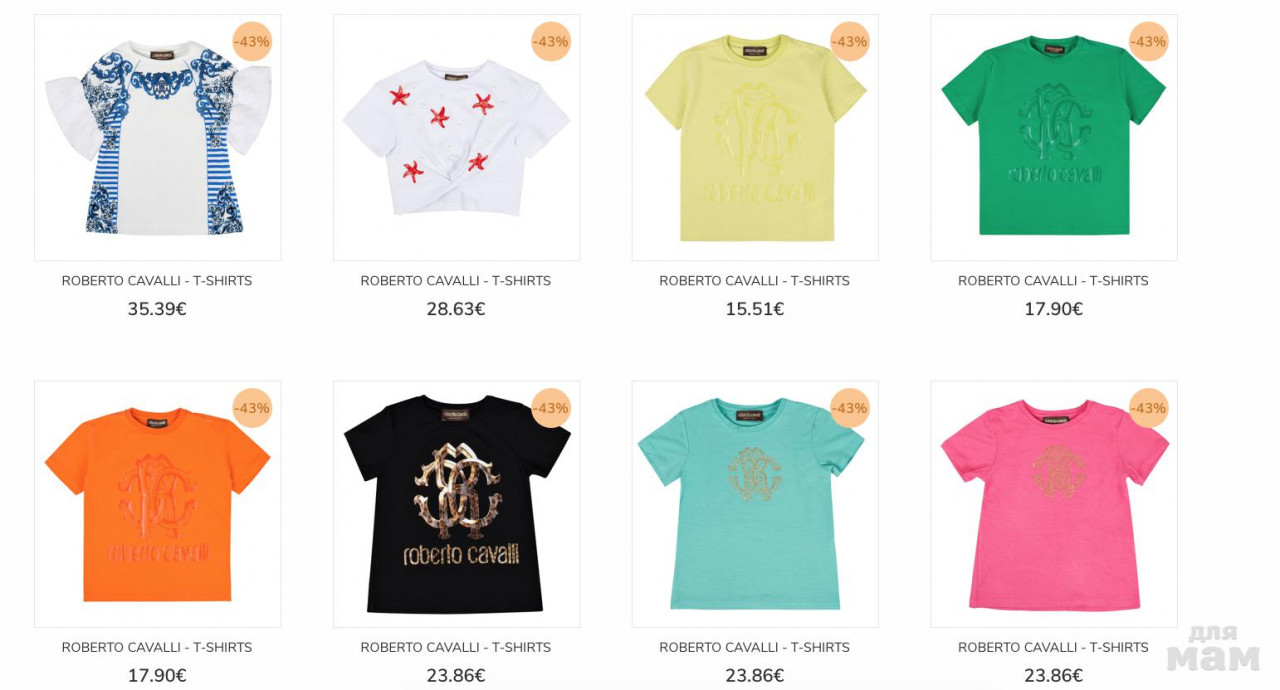Open the pink glitter logo t-shirt image
This screenshot has width=1280, height=690.
(1054, 504)
